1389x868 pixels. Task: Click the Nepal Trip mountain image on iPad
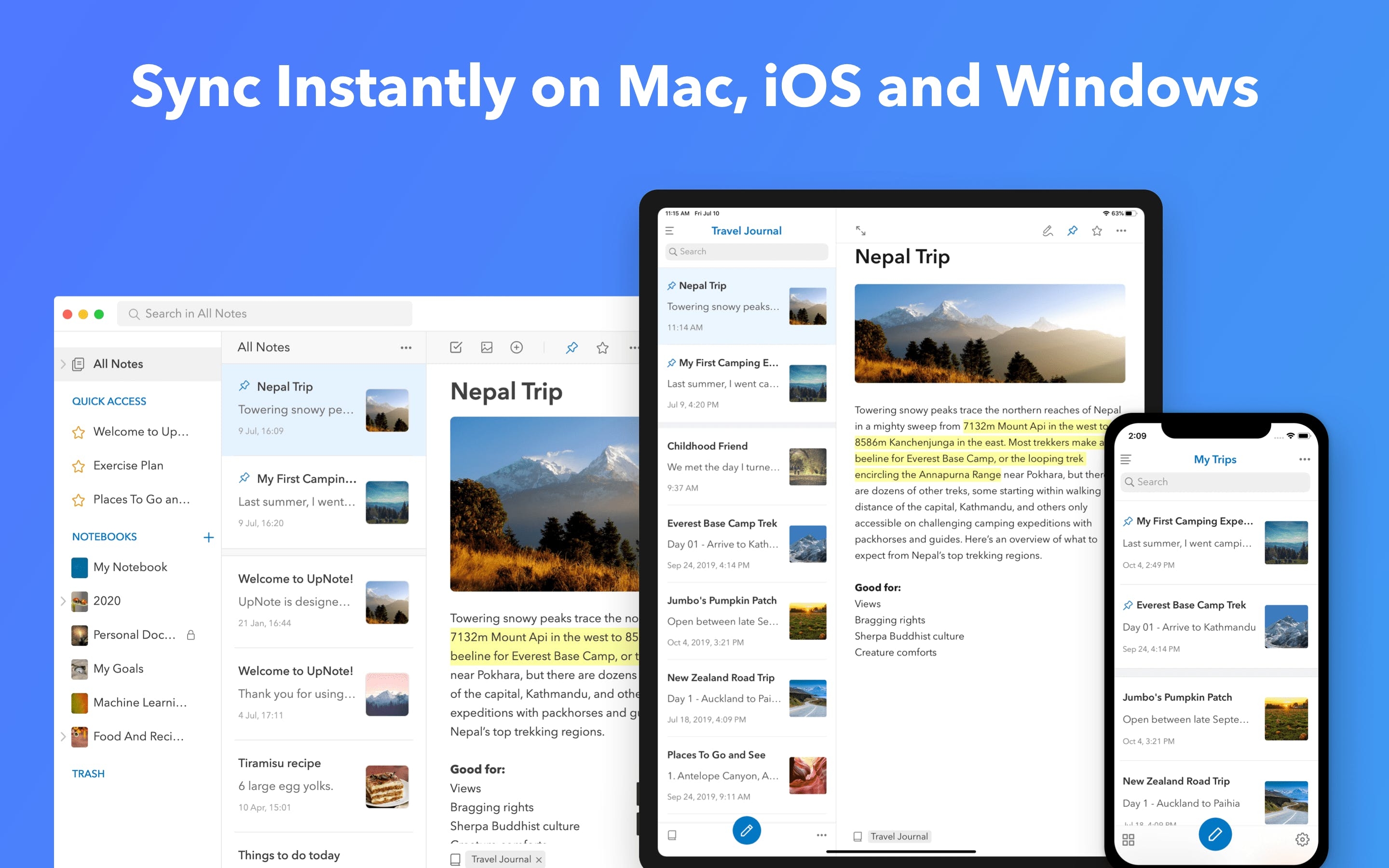pyautogui.click(x=990, y=334)
